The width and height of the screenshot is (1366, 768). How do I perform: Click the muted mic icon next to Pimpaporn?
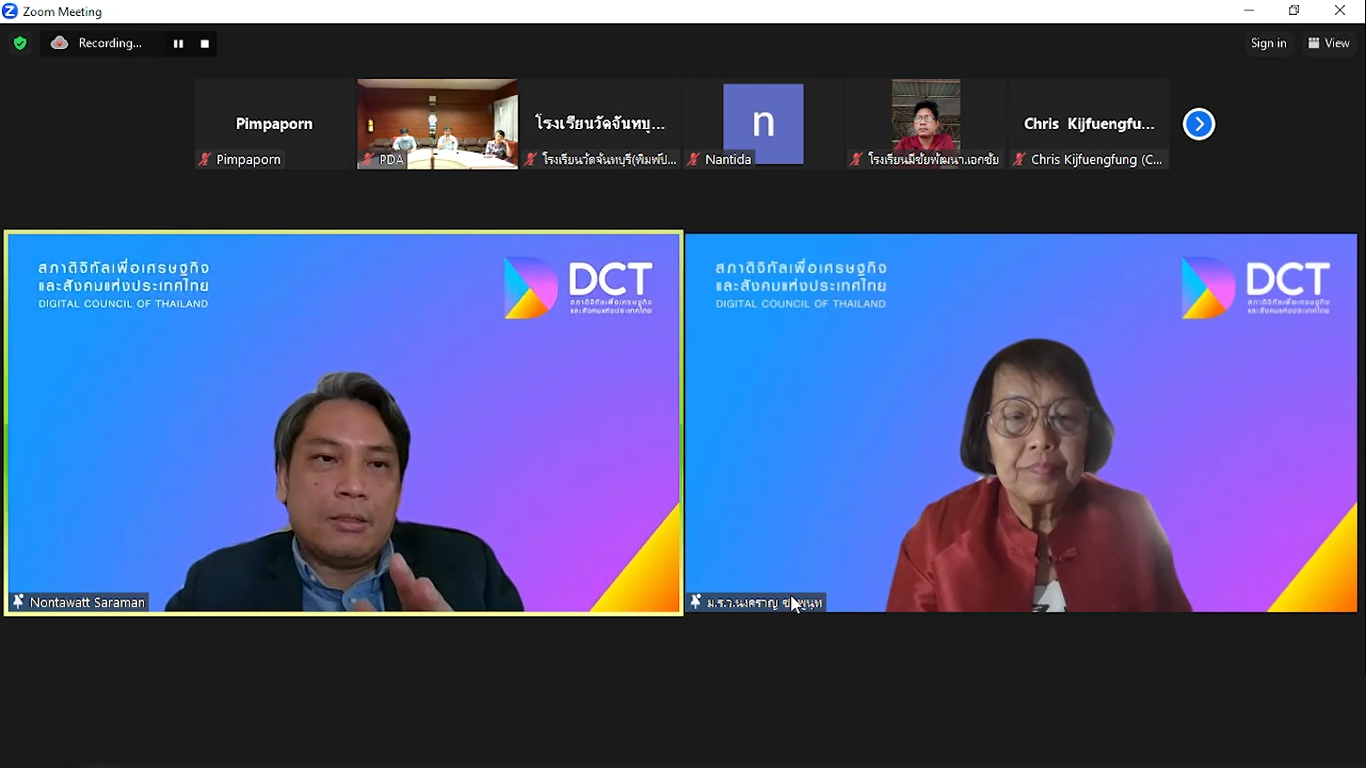coord(205,160)
